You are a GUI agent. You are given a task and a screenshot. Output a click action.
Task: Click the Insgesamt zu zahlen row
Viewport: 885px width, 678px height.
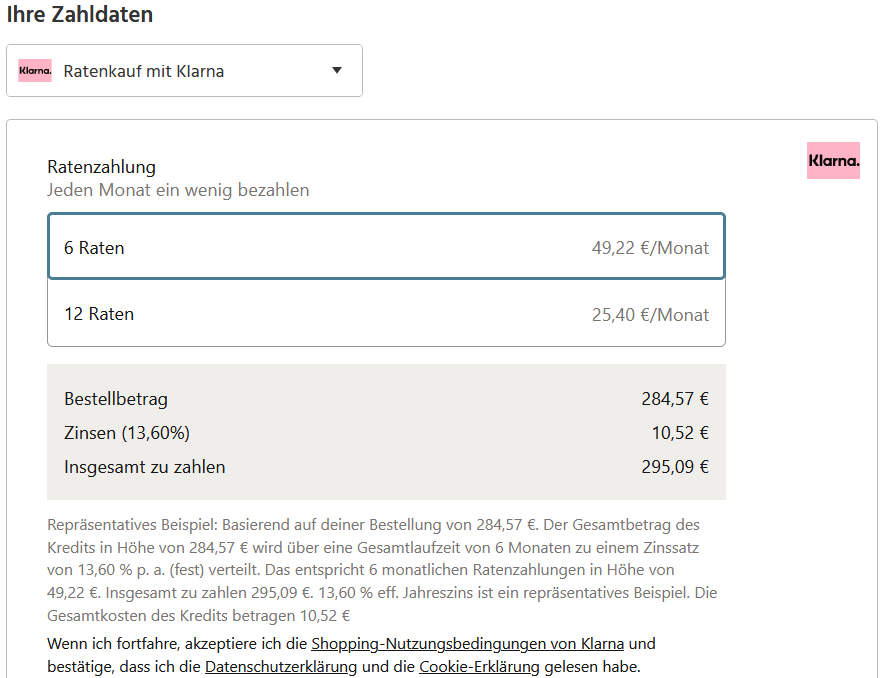pyautogui.click(x=386, y=467)
